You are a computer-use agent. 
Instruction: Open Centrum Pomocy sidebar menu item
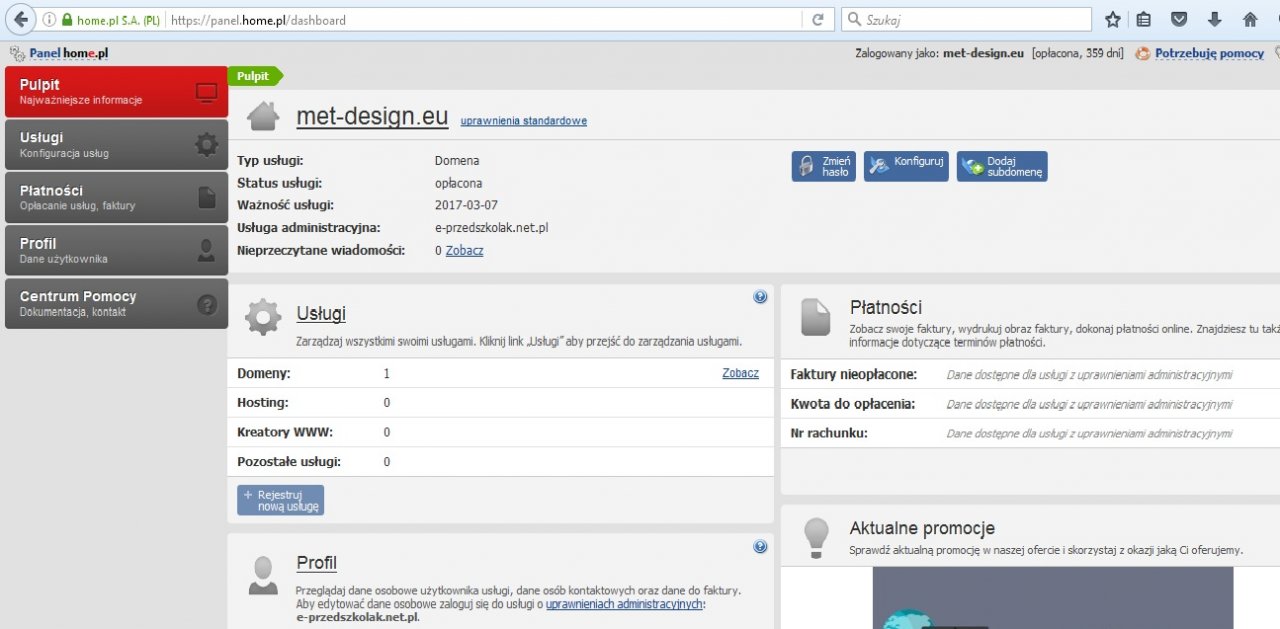pyautogui.click(x=116, y=304)
